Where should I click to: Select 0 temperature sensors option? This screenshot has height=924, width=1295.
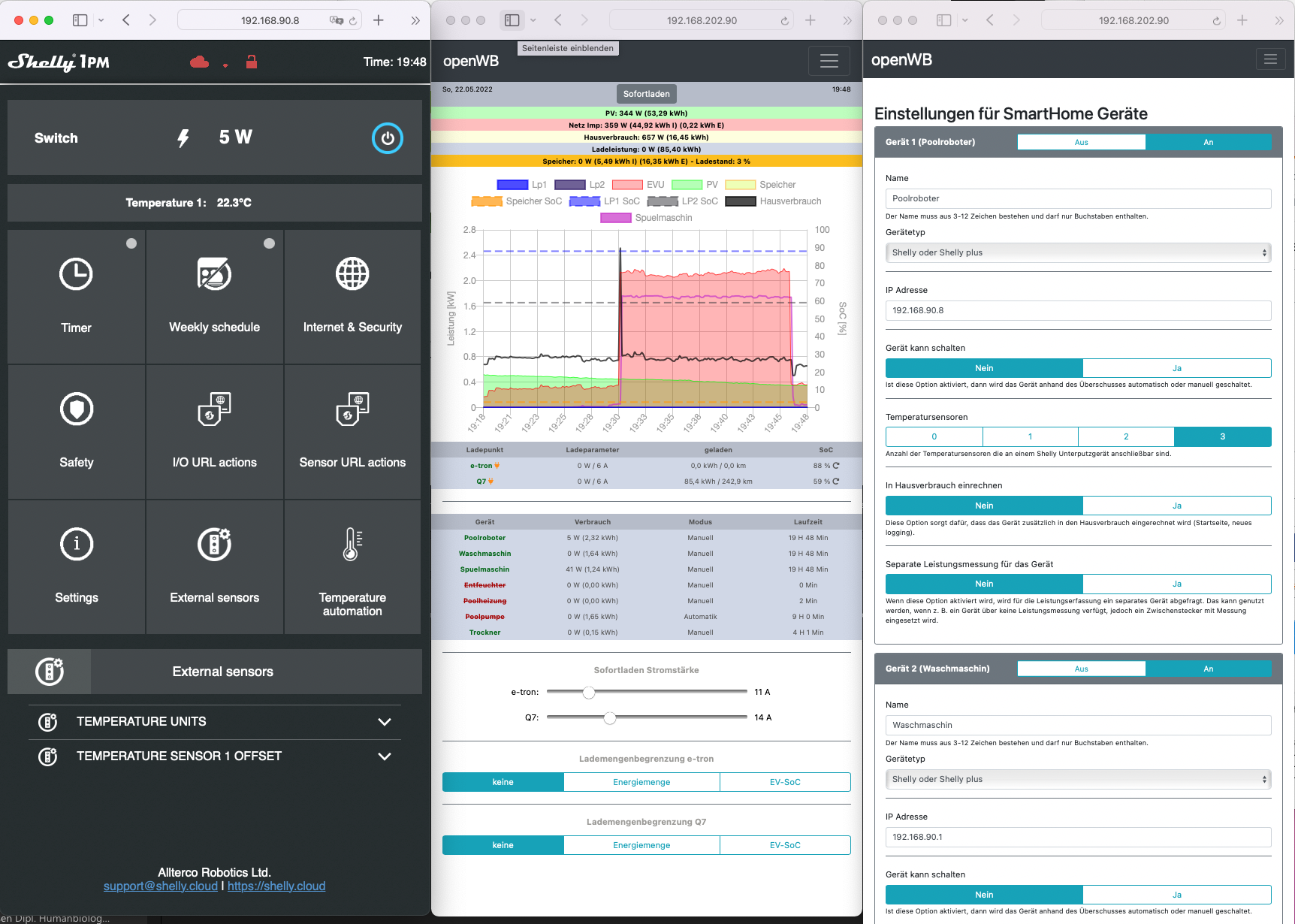(934, 436)
